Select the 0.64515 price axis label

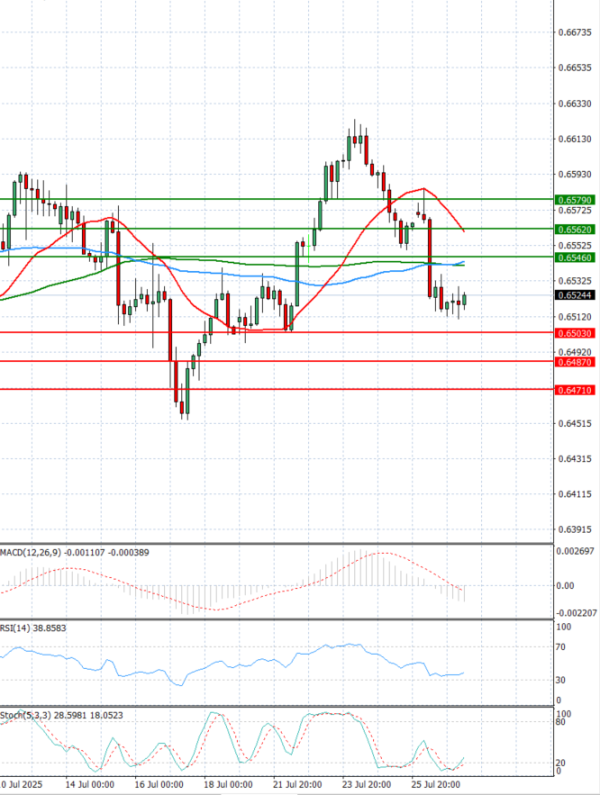575,423
